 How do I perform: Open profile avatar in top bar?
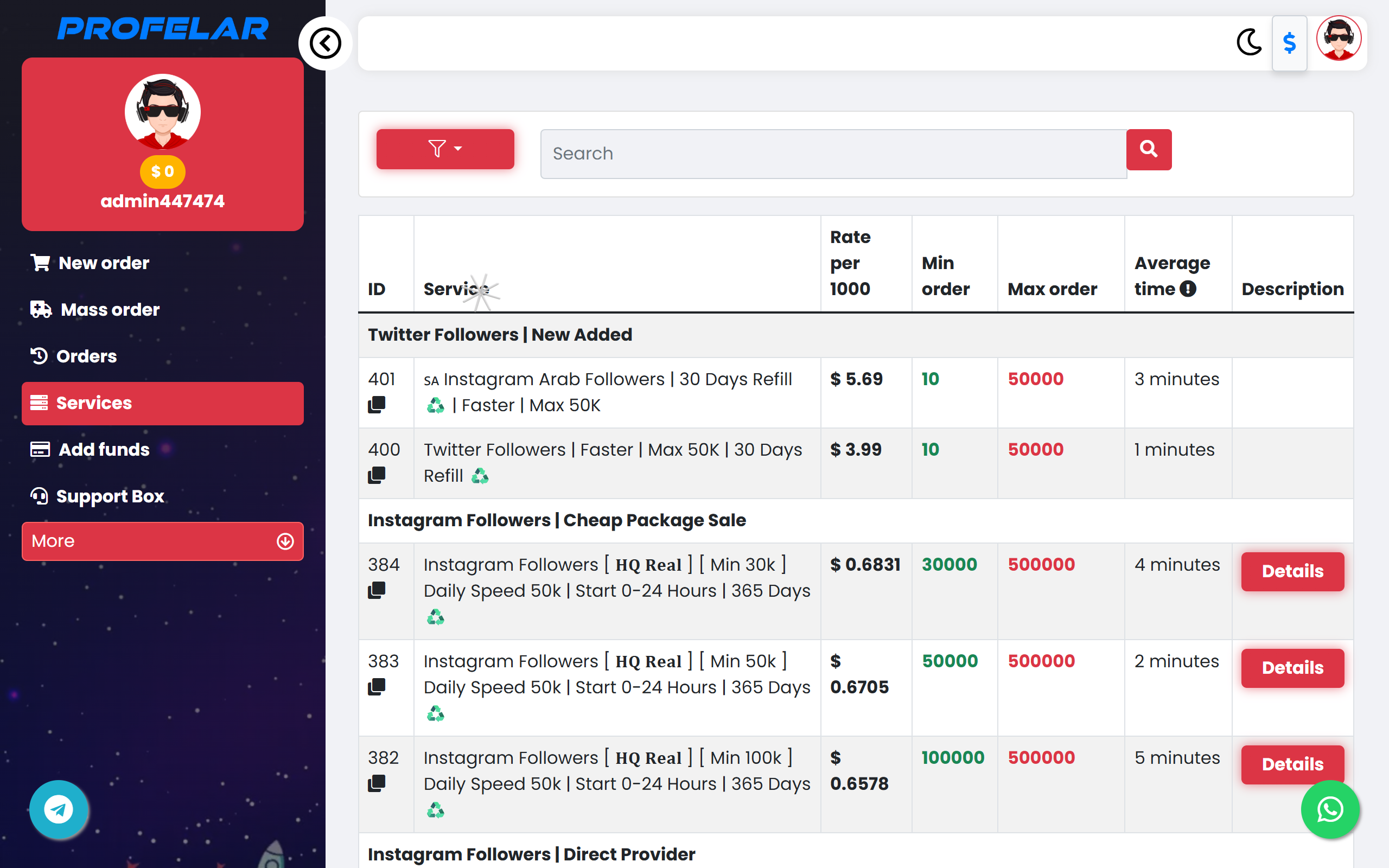tap(1339, 39)
